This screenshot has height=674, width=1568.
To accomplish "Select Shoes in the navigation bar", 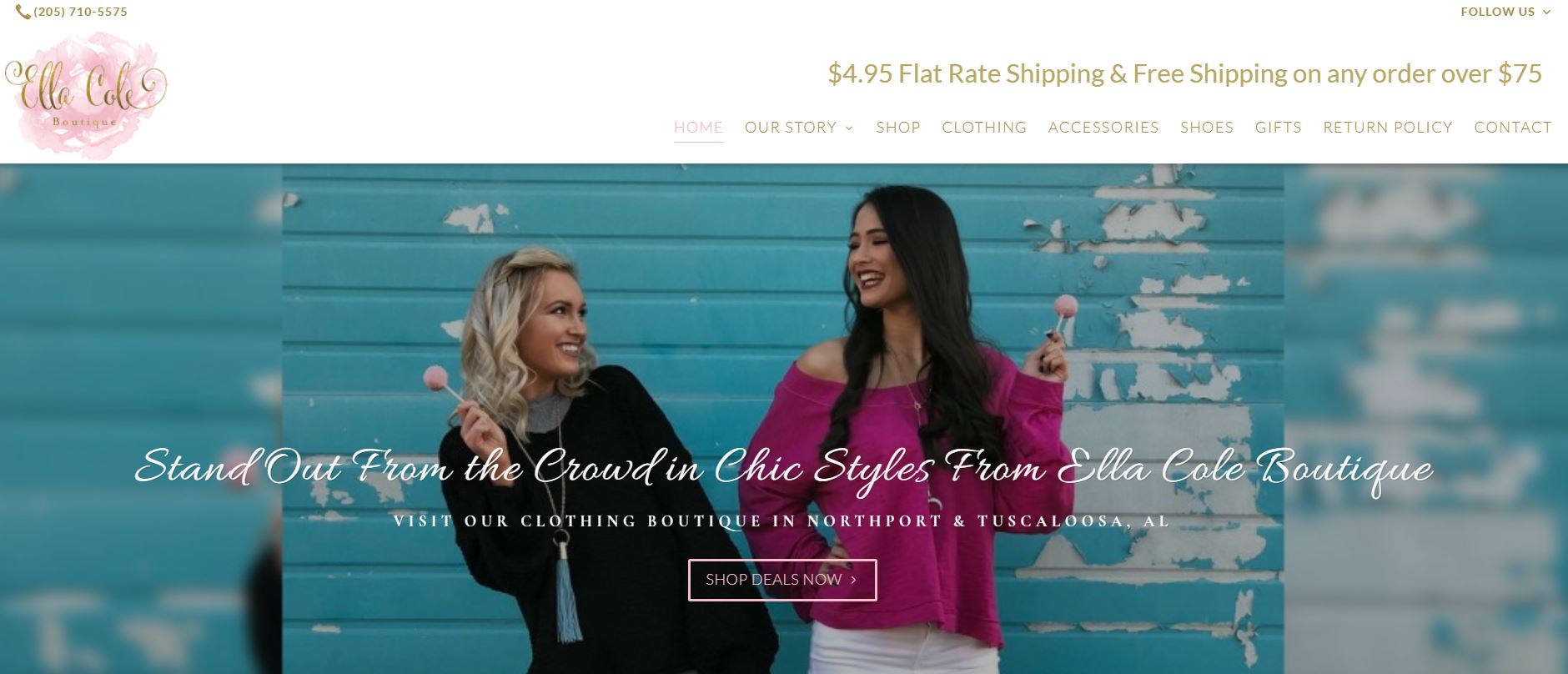I will pyautogui.click(x=1207, y=128).
